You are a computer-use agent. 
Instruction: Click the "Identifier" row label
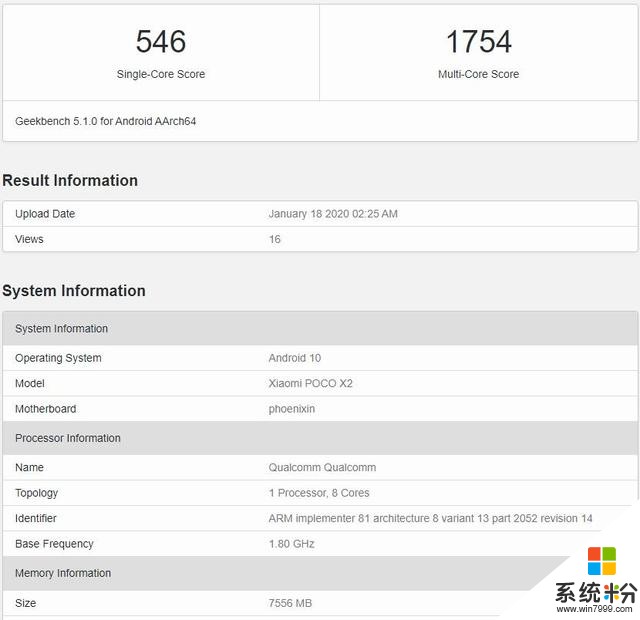pyautogui.click(x=36, y=518)
